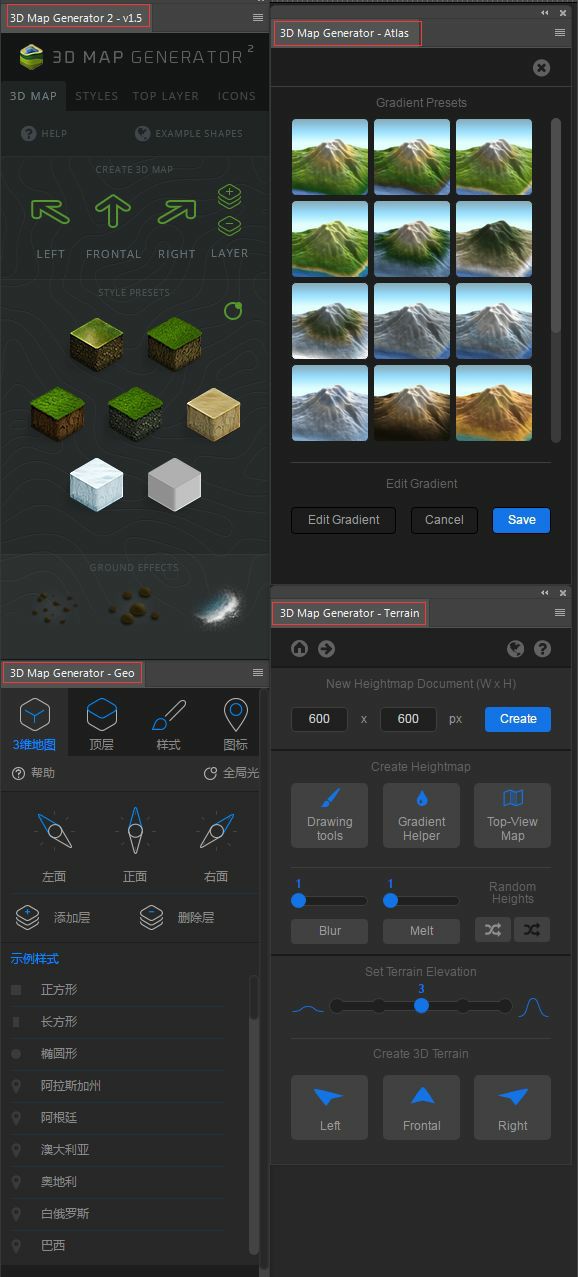
Task: Open EXAMPLE SHAPES globe link
Action: coord(189,133)
